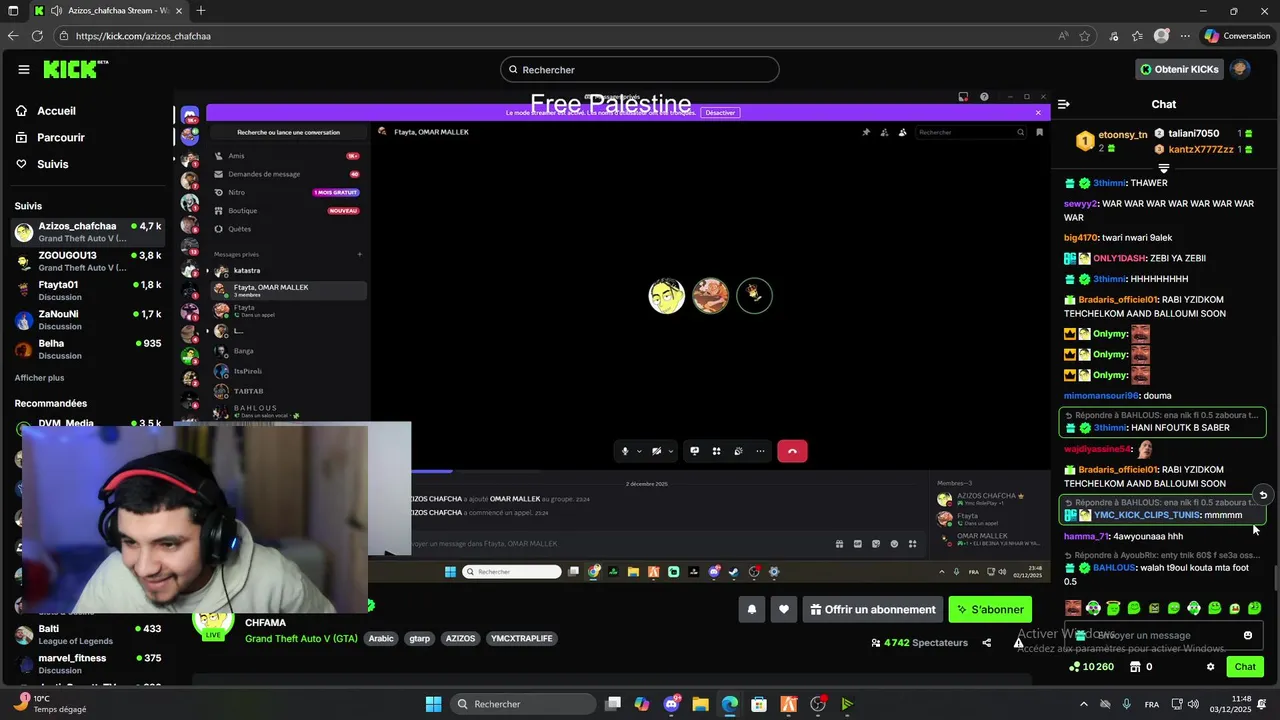
Task: Go back in browser
Action: [12, 36]
